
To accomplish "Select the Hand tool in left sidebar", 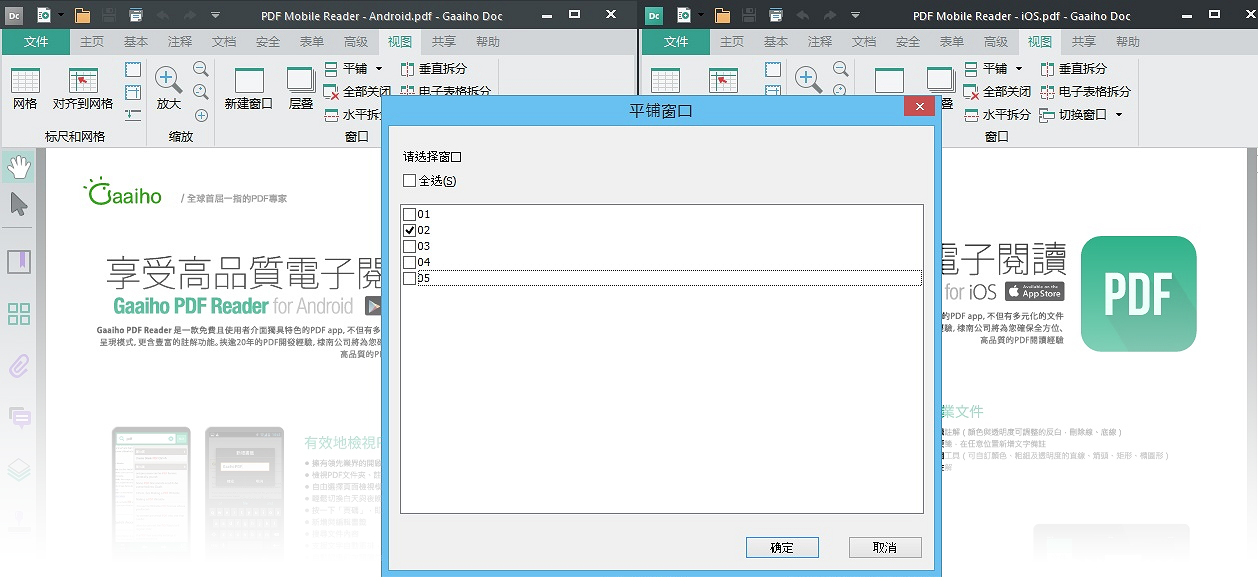I will [19, 166].
